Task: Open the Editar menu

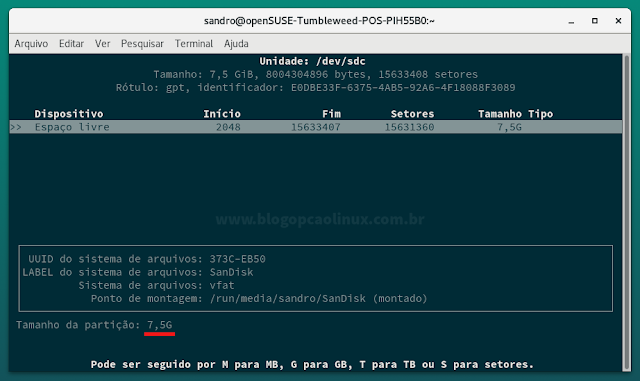Action: (x=71, y=44)
